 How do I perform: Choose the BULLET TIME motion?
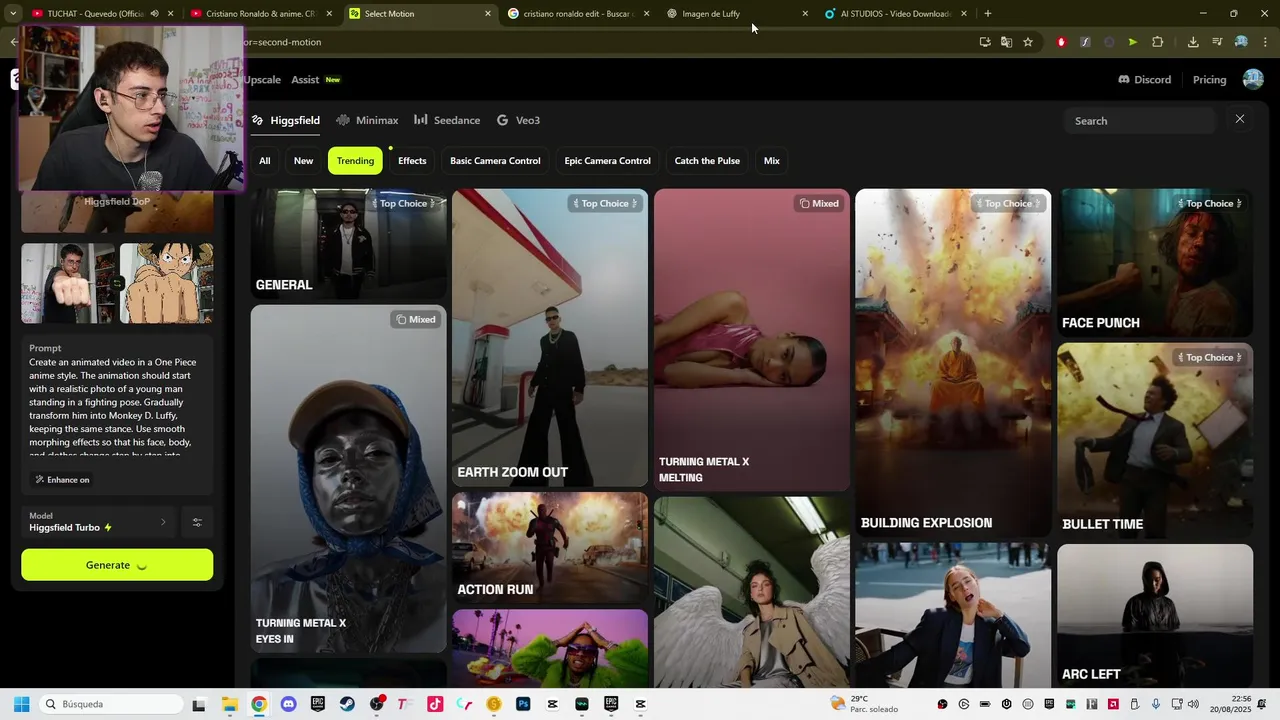[x=1155, y=440]
